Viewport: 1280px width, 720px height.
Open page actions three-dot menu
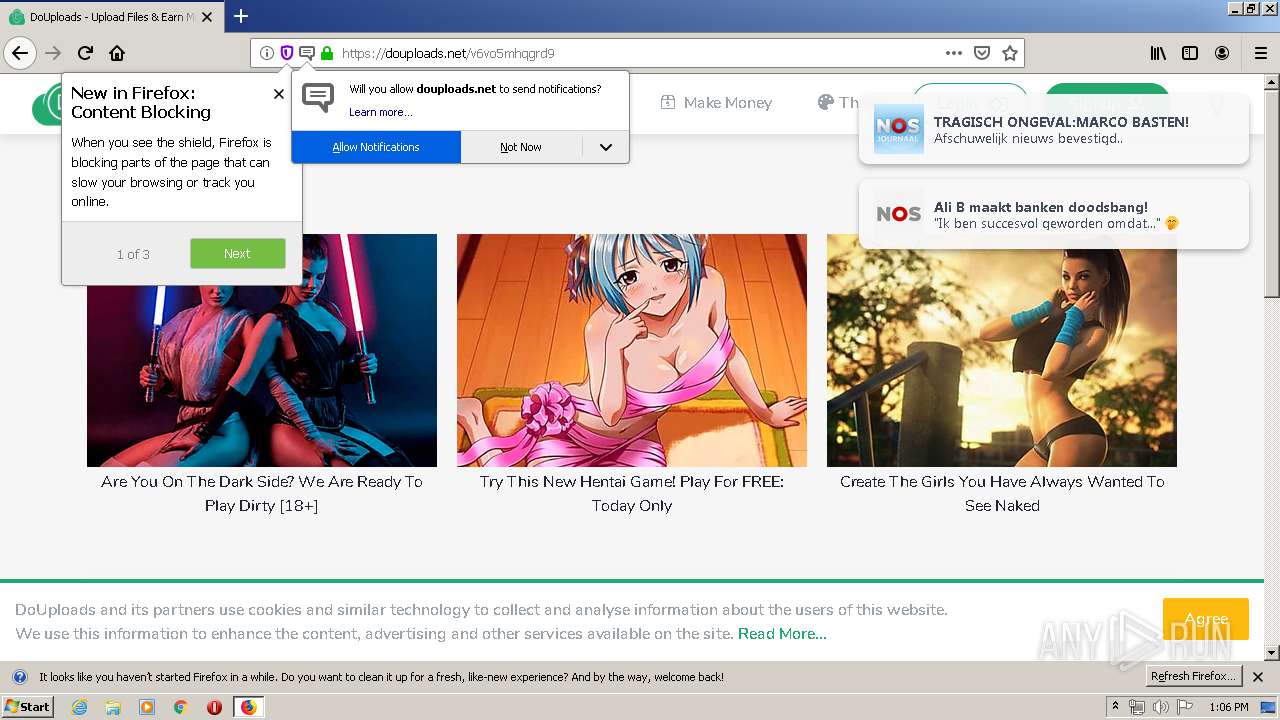coord(954,53)
